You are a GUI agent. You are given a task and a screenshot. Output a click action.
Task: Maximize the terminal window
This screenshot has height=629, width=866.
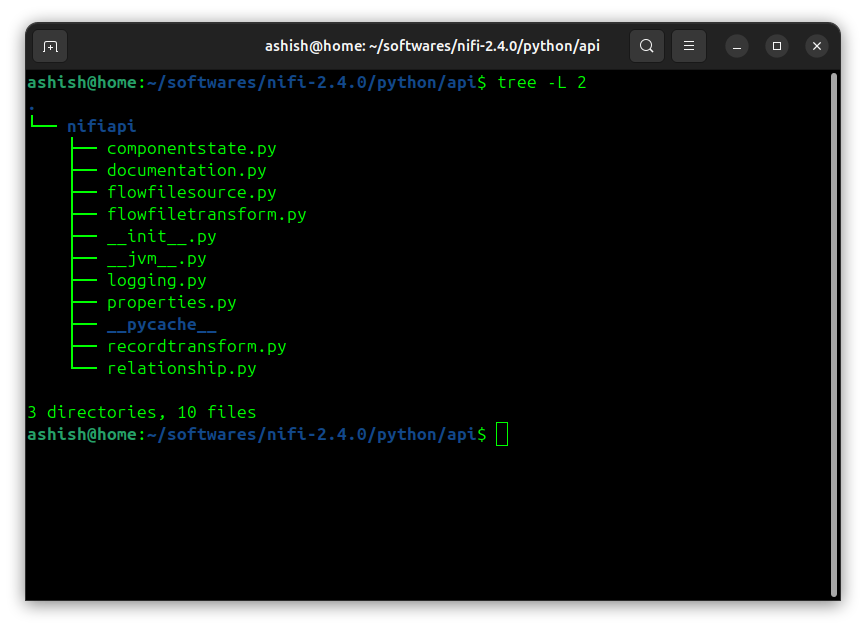click(x=777, y=46)
